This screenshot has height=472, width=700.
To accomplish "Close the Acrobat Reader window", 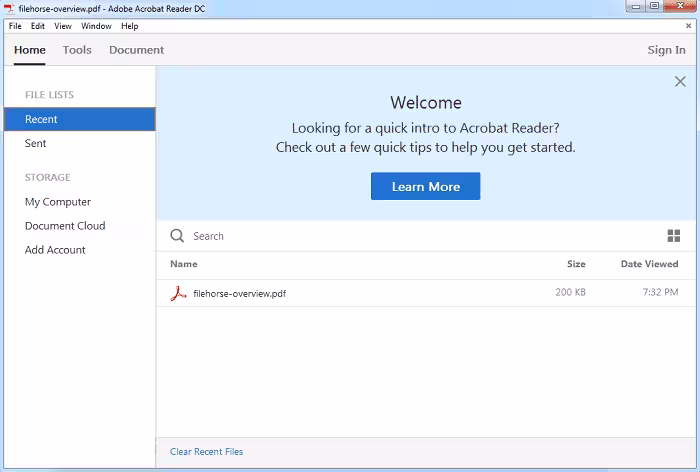I will (680, 6).
